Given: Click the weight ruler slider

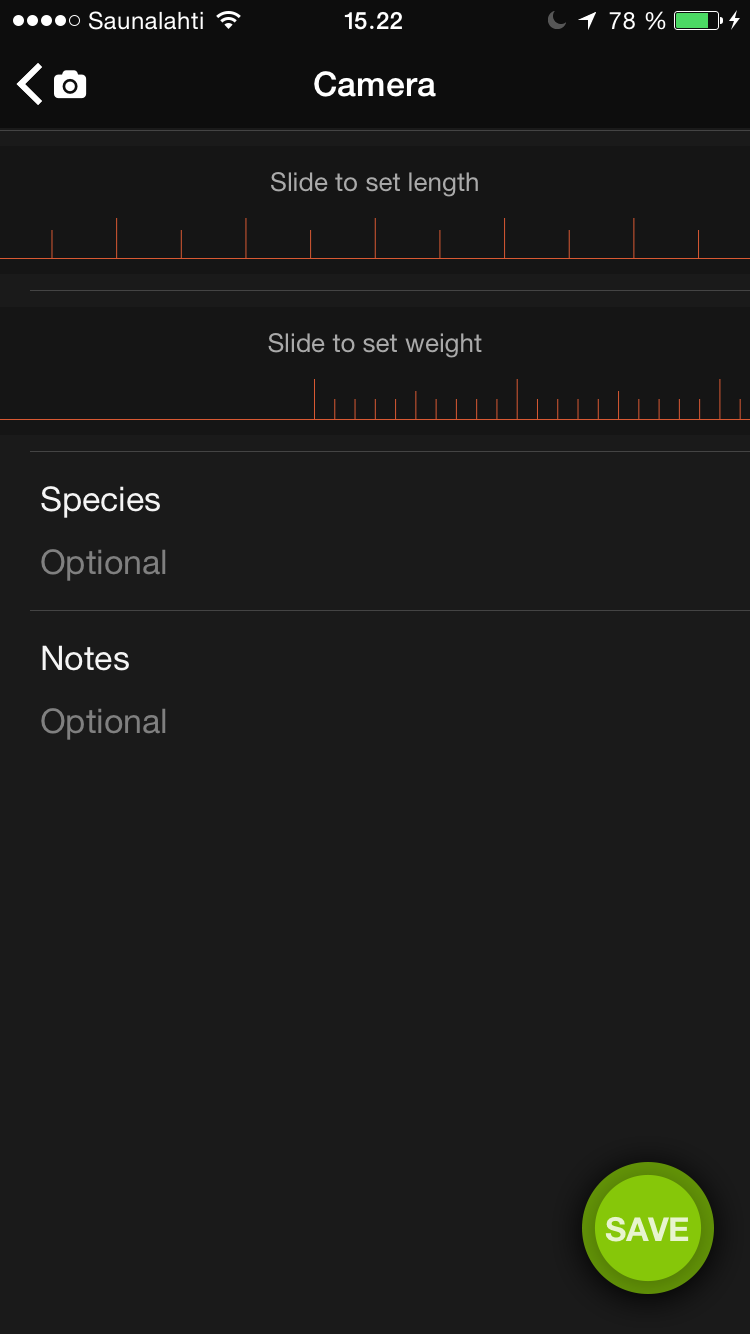Looking at the screenshot, I should coord(375,399).
